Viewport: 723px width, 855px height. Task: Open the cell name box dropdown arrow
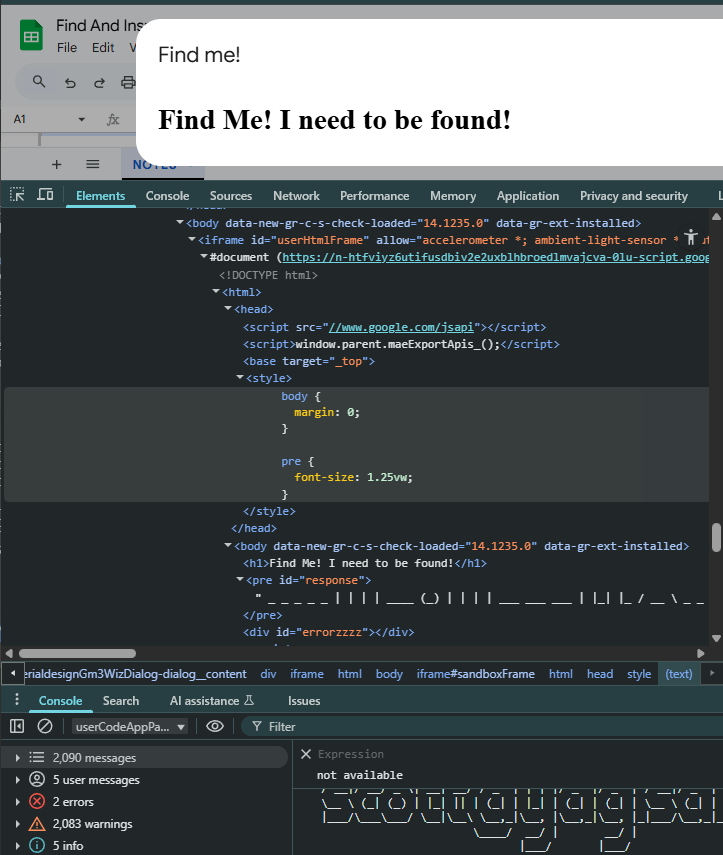tap(81, 119)
